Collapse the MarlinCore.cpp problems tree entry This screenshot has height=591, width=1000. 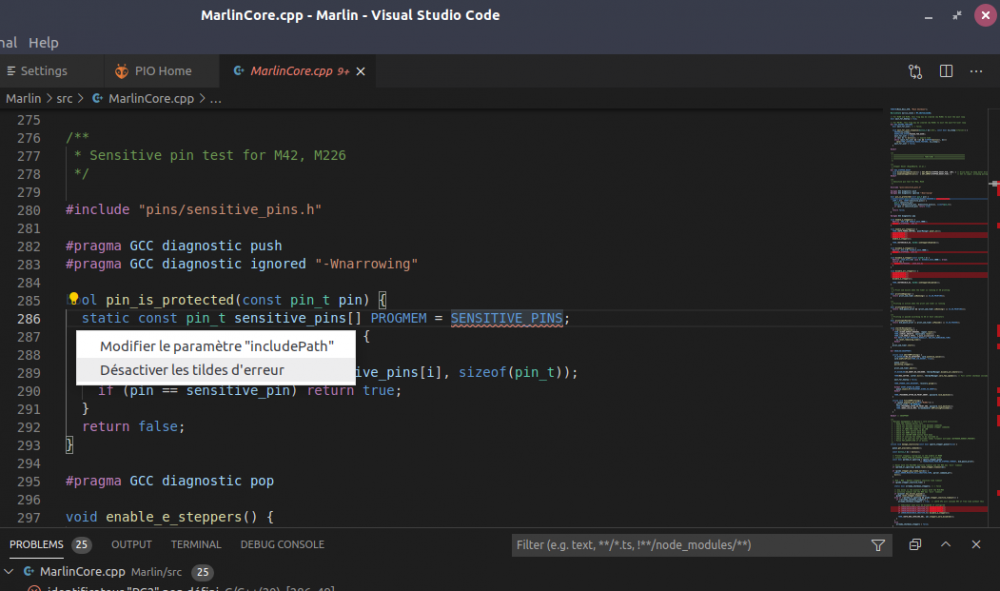click(9, 572)
